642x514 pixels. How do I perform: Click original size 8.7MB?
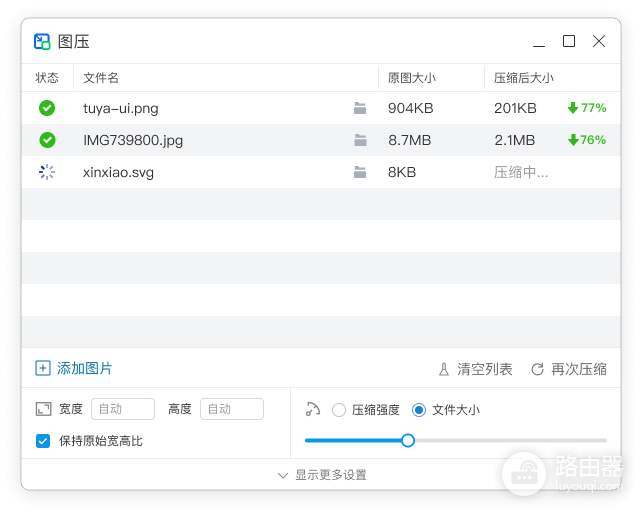tap(409, 140)
